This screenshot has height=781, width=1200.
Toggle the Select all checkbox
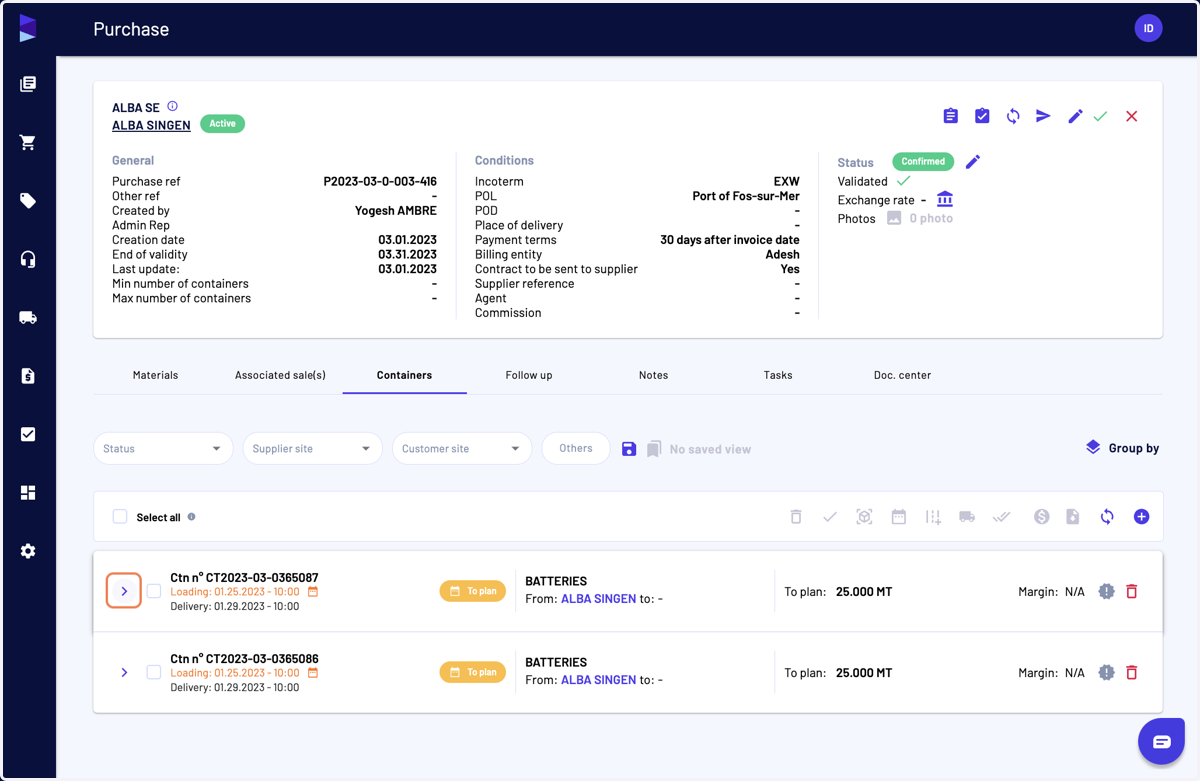[x=120, y=517]
